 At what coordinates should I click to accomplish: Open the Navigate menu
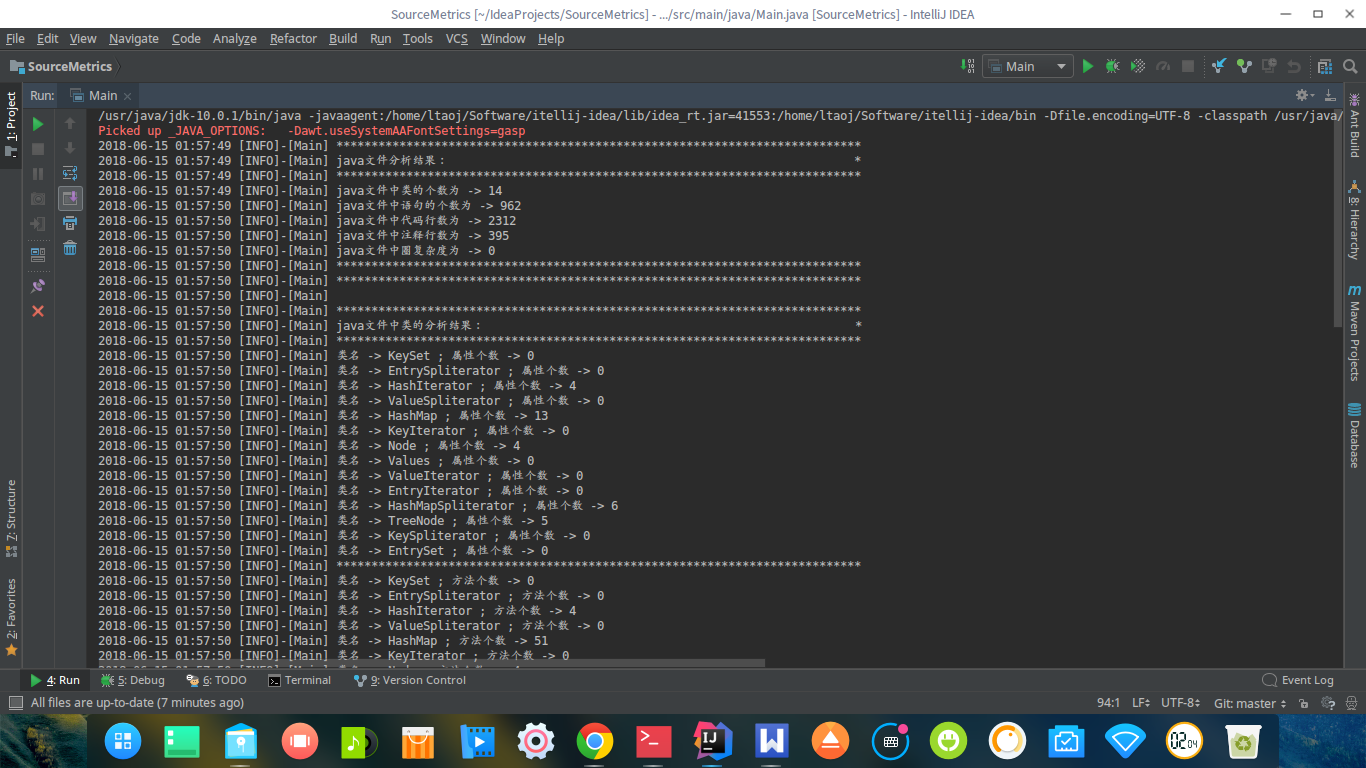[134, 38]
